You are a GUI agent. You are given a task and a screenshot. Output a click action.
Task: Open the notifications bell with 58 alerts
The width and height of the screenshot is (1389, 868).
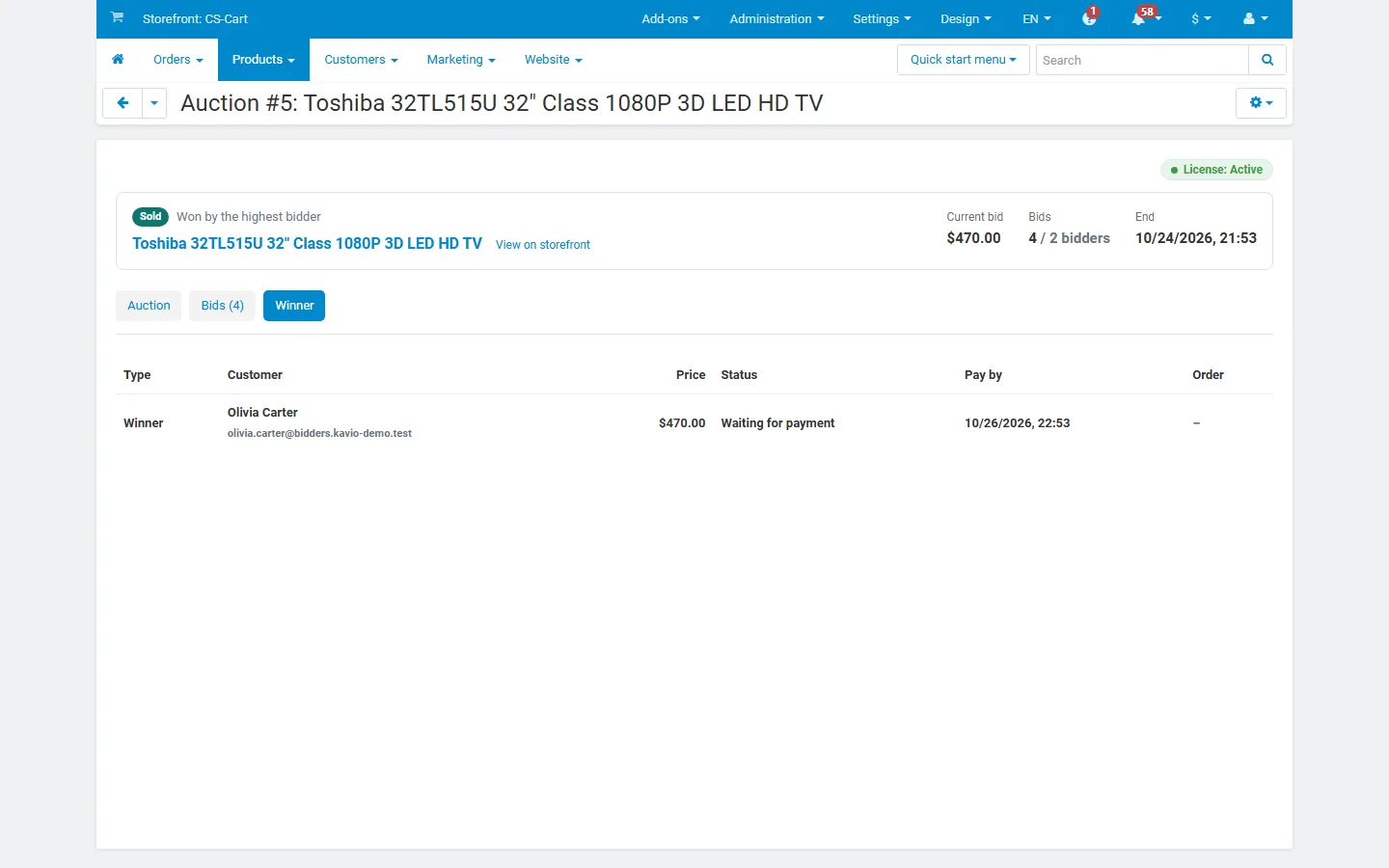[x=1145, y=17]
